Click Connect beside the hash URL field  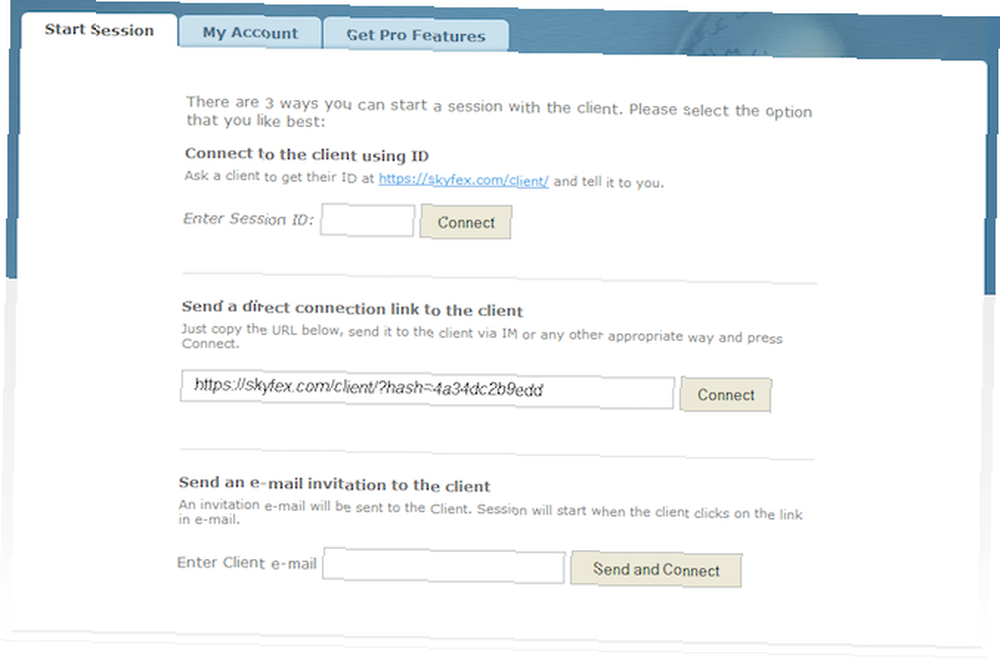[x=726, y=395]
